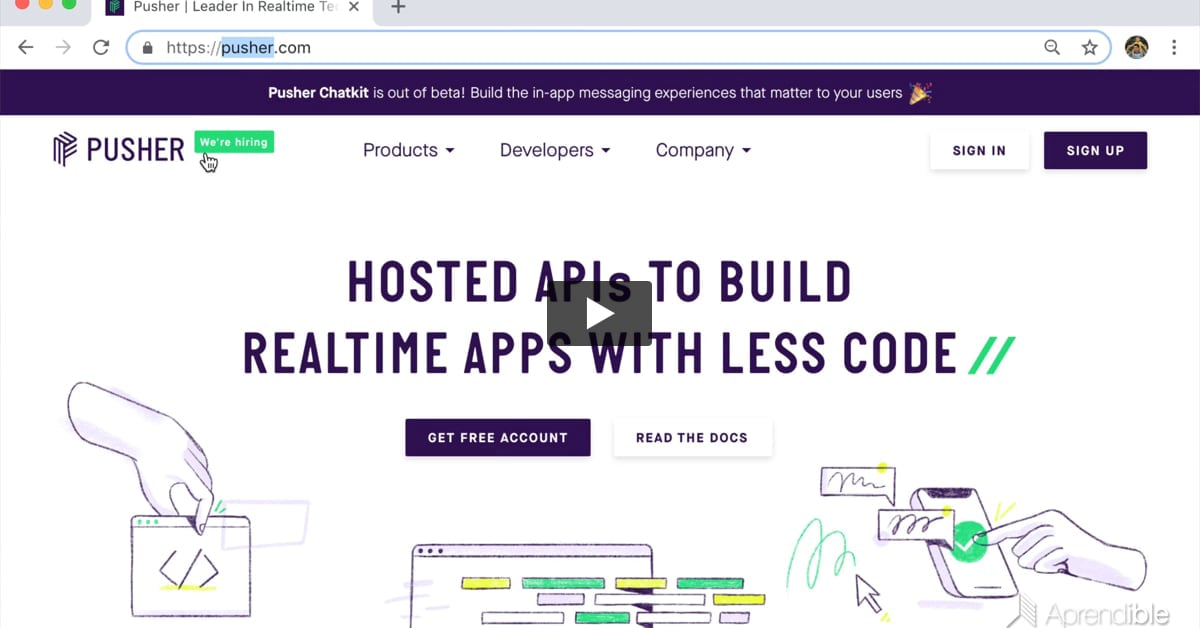This screenshot has width=1200, height=628.
Task: Expand the Products dropdown menu
Action: pos(409,150)
